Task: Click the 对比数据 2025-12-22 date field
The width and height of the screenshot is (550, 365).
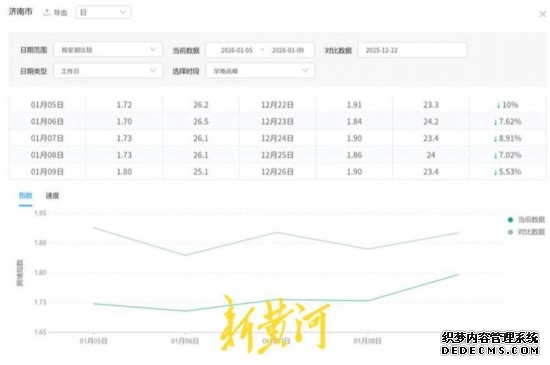Action: (x=412, y=50)
